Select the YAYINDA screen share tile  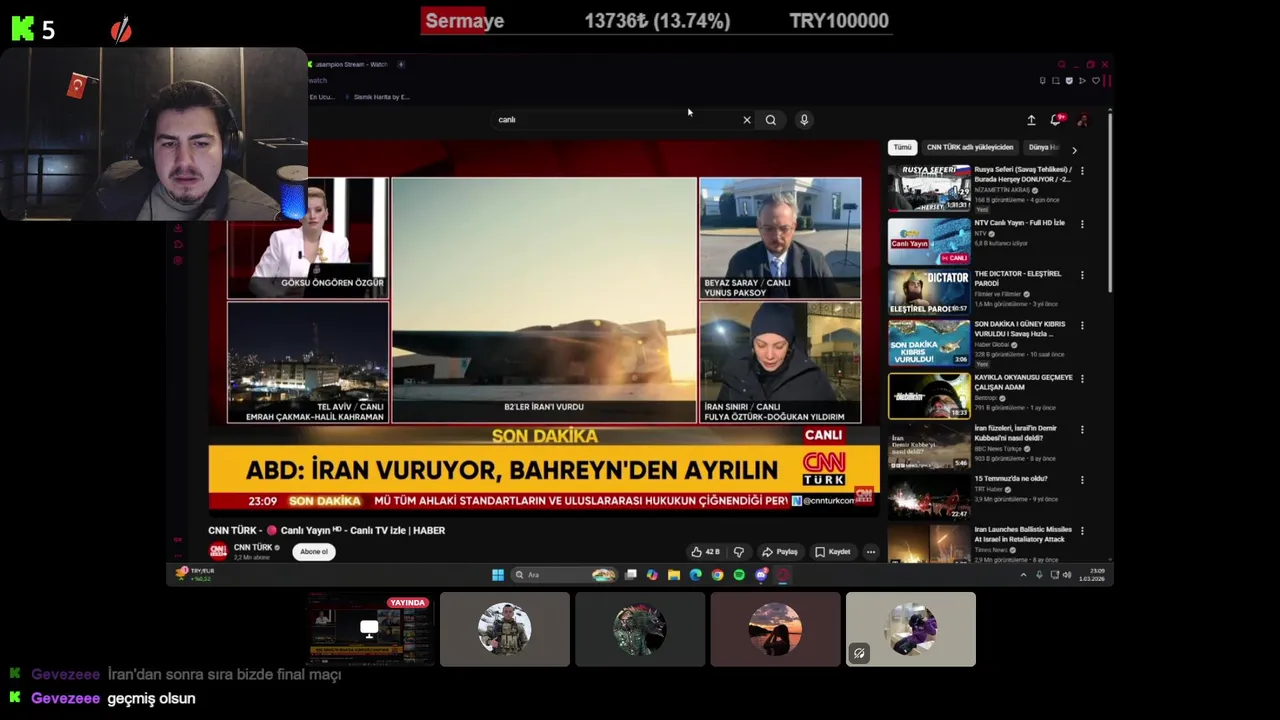coord(370,629)
